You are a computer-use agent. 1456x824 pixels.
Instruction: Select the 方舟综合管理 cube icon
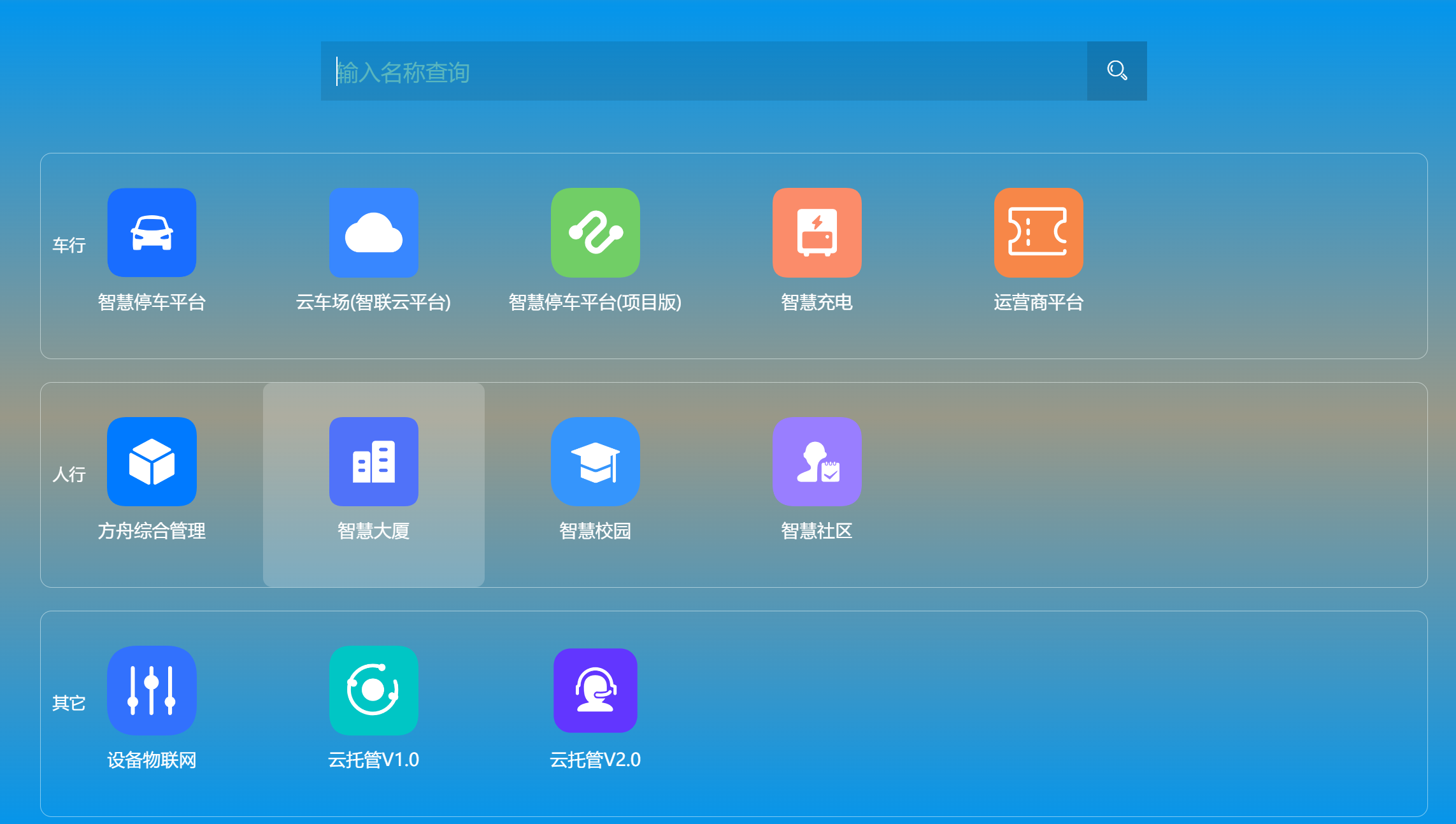pyautogui.click(x=152, y=462)
